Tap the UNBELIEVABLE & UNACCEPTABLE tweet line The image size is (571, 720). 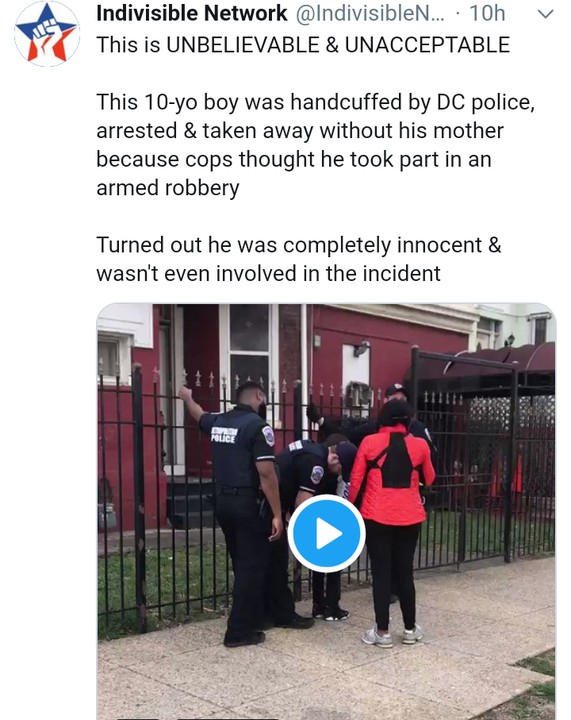pyautogui.click(x=303, y=45)
